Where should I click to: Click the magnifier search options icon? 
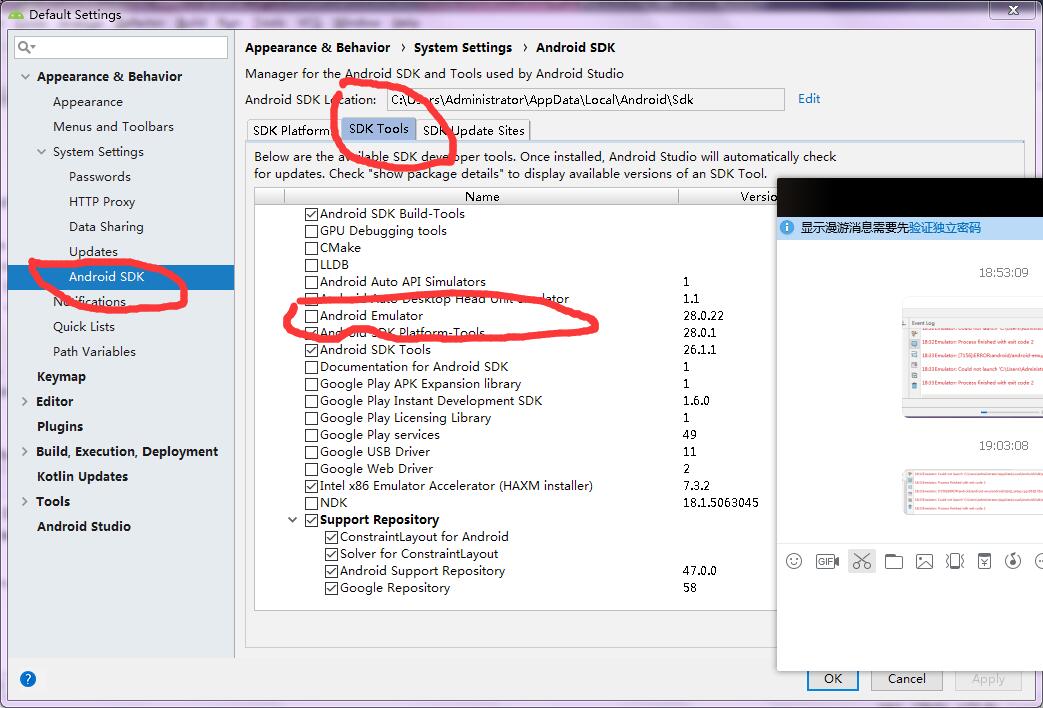[x=27, y=47]
